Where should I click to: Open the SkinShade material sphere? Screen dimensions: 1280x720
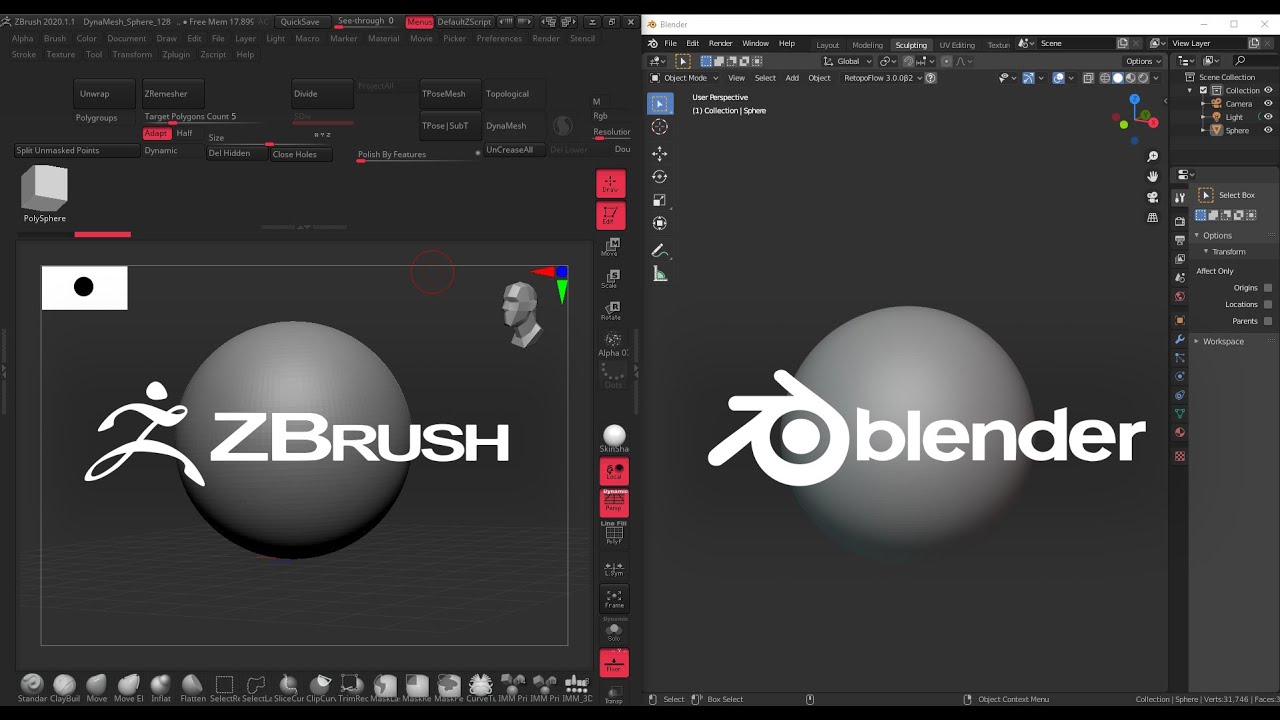[x=614, y=438]
